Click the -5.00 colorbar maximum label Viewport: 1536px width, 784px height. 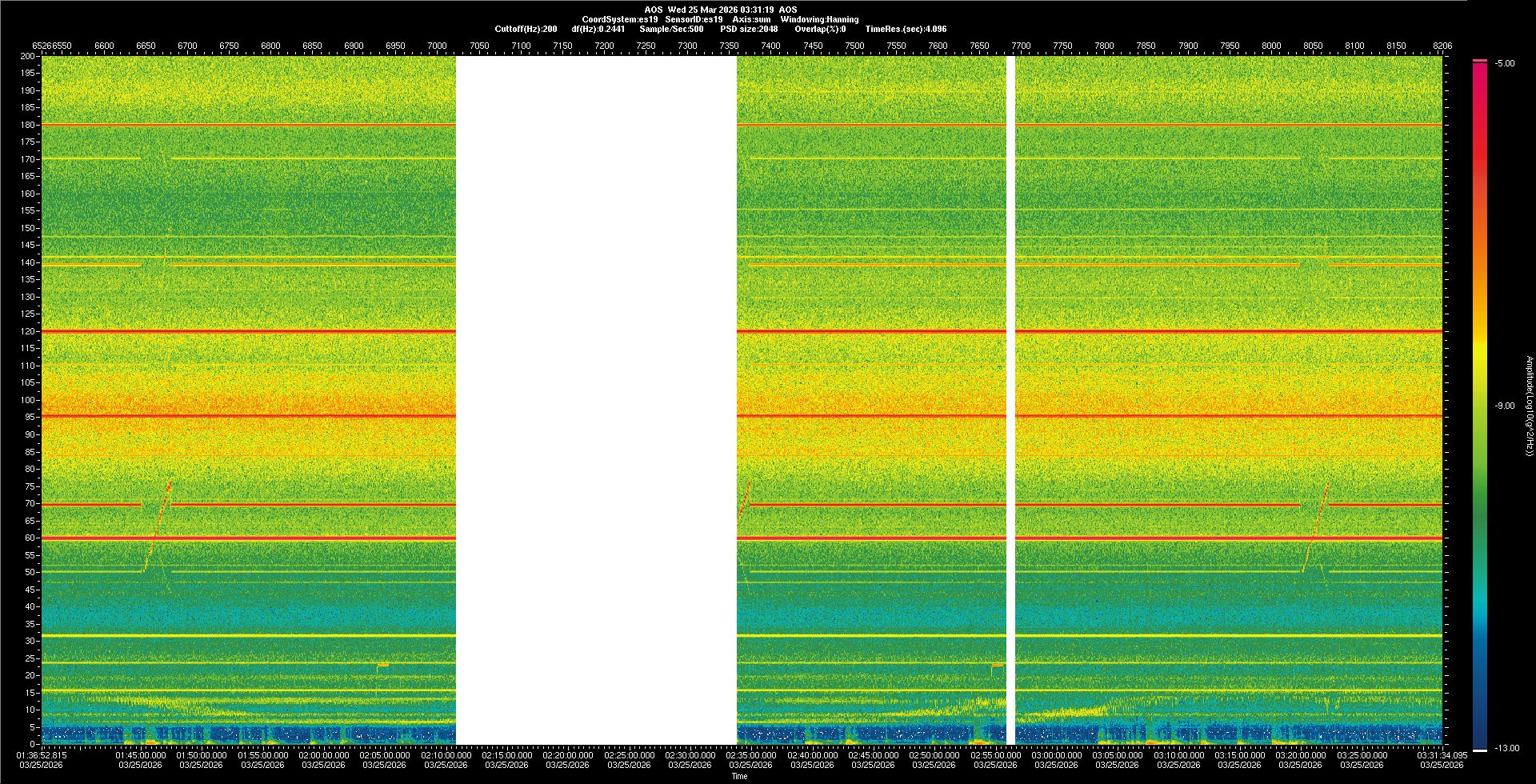pyautogui.click(x=1504, y=64)
